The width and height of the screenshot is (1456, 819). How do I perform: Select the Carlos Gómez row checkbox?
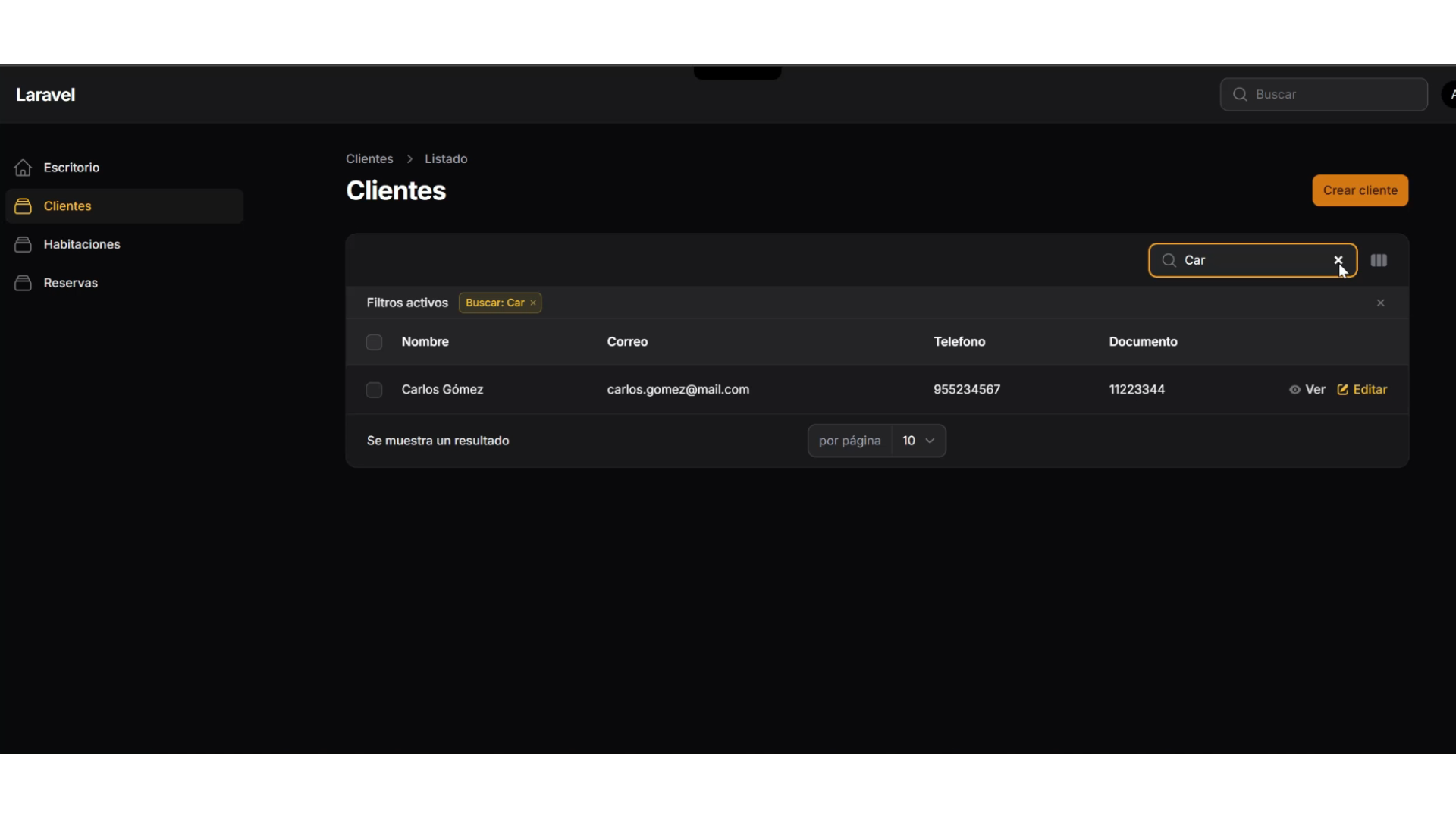tap(374, 390)
